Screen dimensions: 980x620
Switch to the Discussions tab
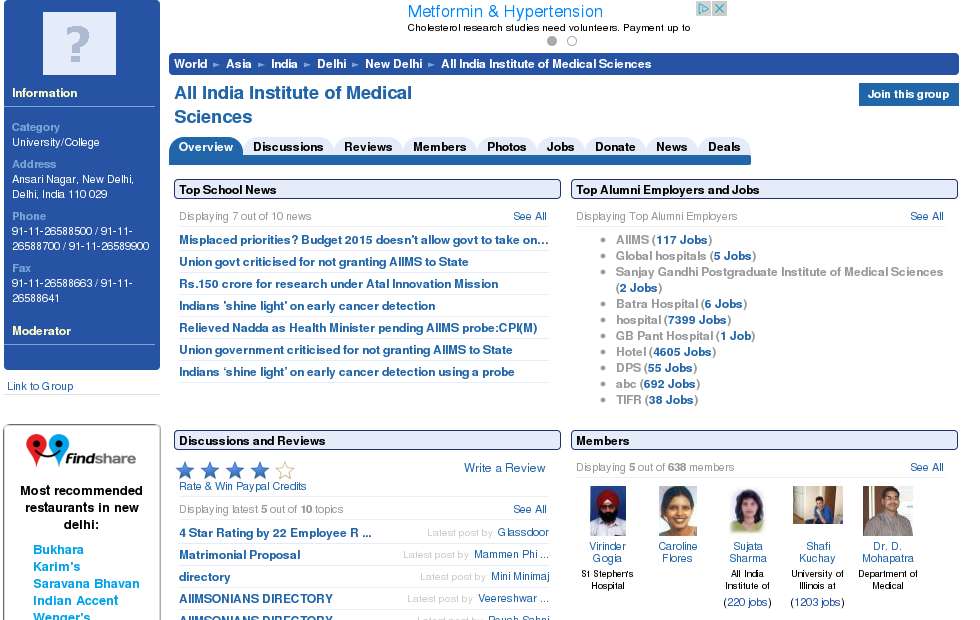point(288,147)
